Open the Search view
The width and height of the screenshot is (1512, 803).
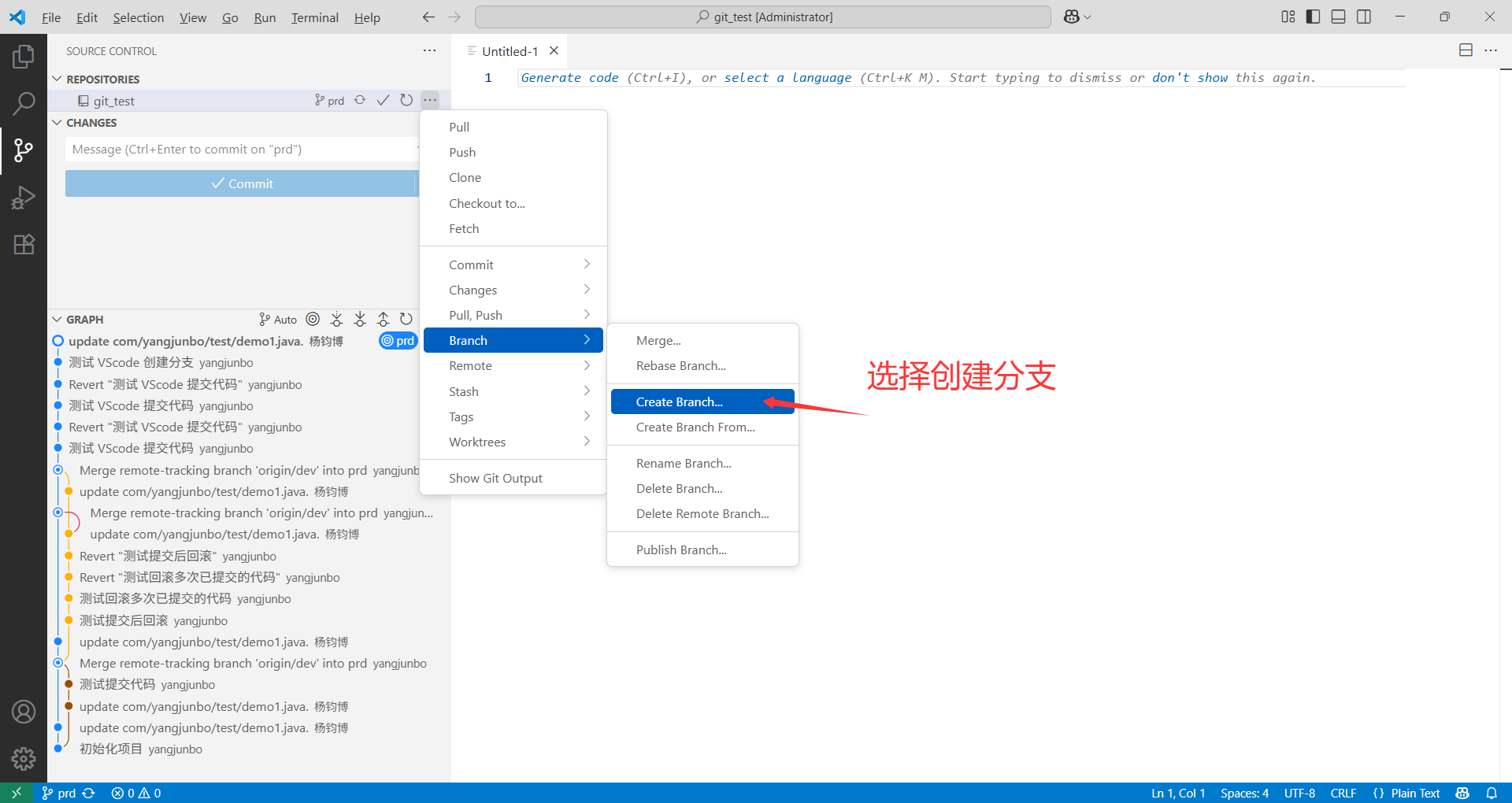pos(24,103)
